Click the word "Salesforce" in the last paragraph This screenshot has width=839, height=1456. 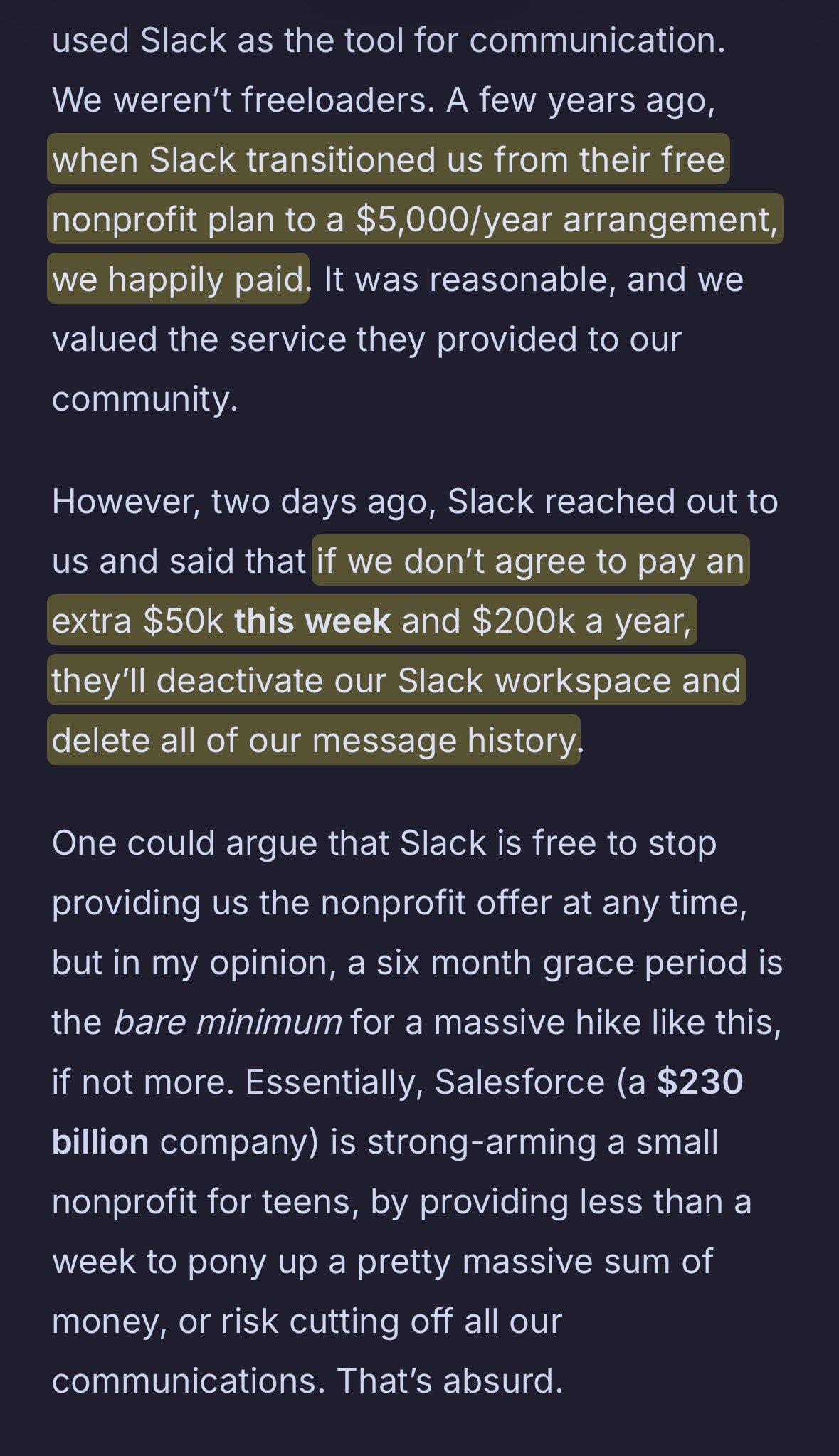519,1082
